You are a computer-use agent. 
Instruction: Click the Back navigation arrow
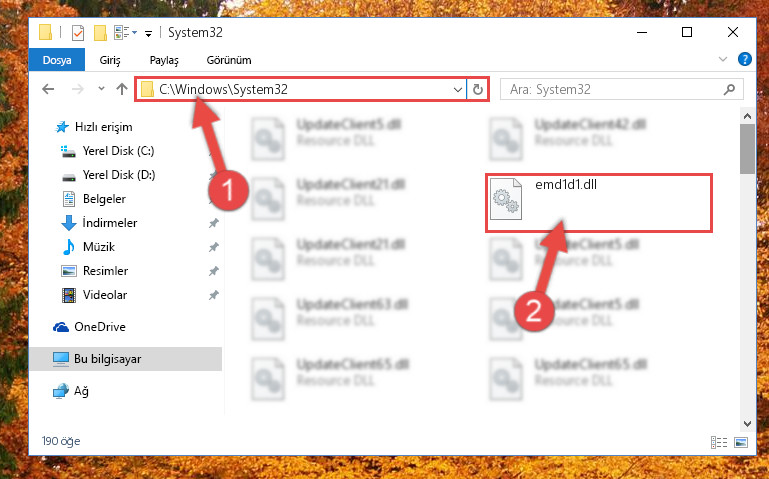click(48, 89)
